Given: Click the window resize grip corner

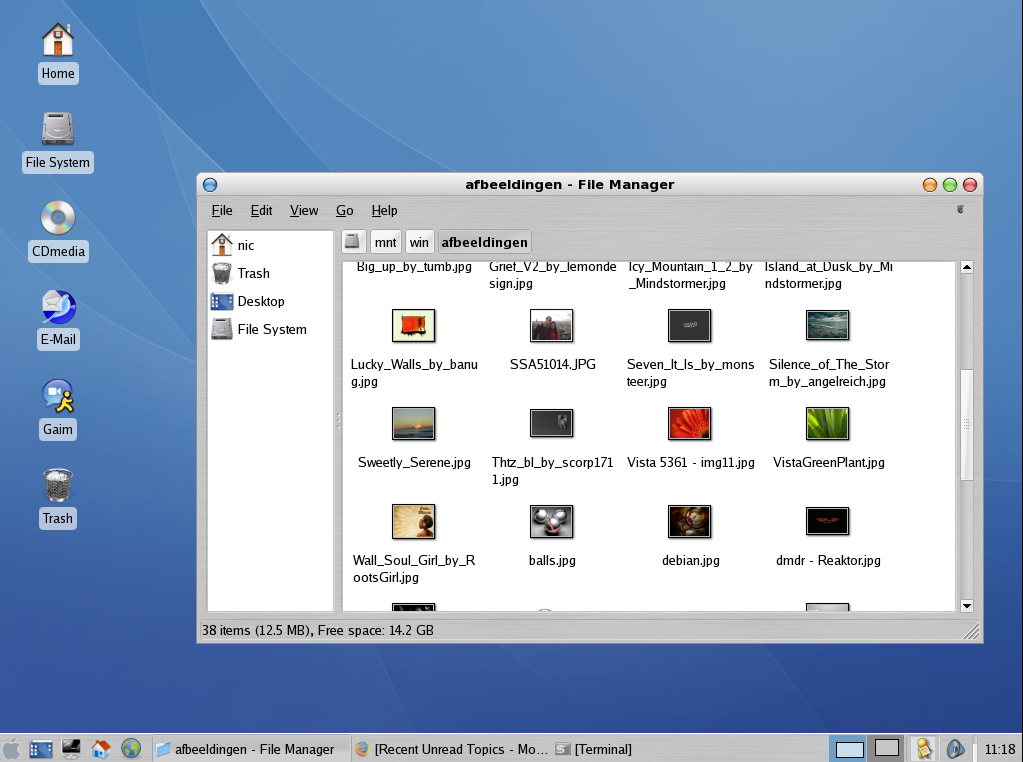Looking at the screenshot, I should click(971, 631).
